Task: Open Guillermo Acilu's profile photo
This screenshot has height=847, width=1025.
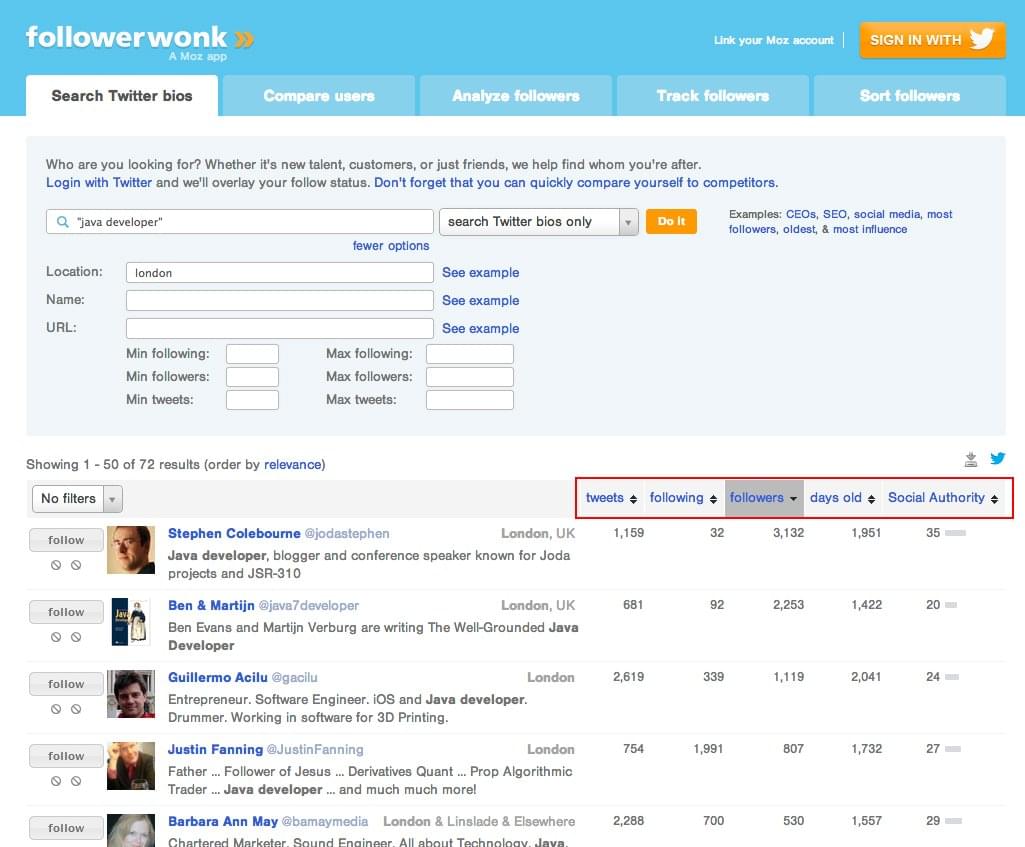Action: [x=131, y=693]
